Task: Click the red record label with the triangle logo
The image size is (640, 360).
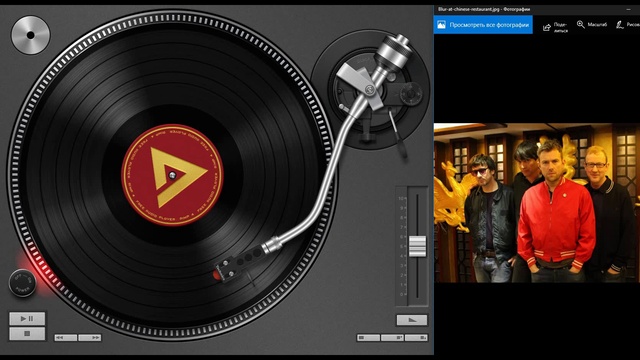Action: point(172,175)
